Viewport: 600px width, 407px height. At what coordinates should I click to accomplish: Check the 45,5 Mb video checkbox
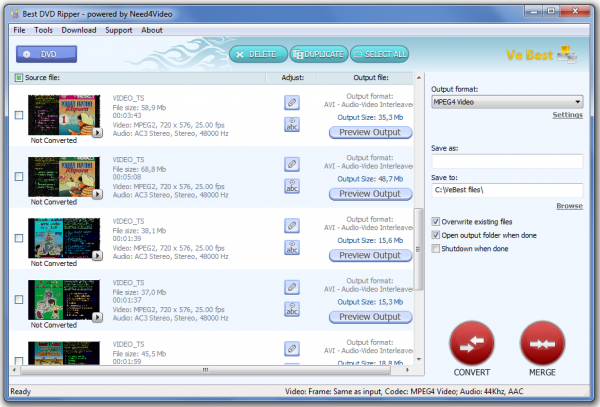(19, 360)
